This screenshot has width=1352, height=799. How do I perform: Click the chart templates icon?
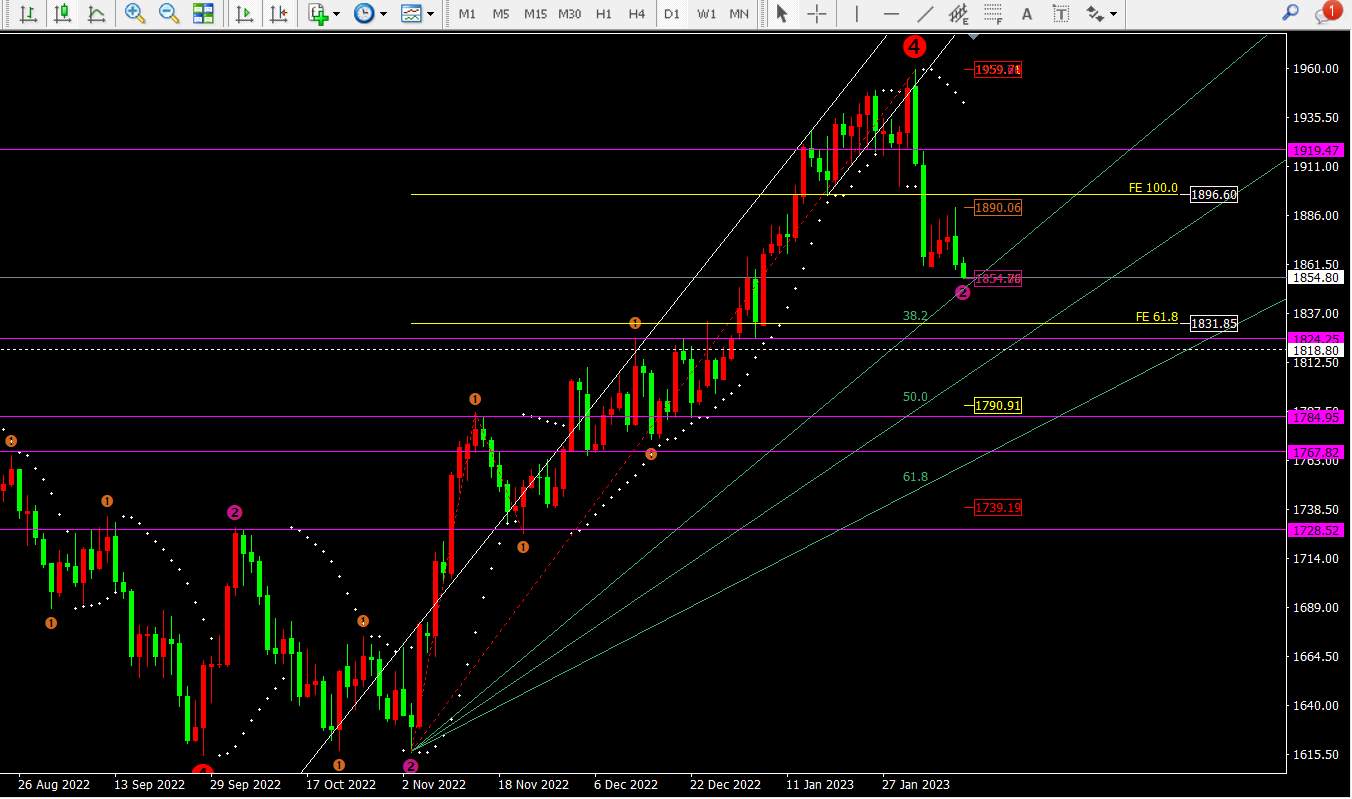[411, 14]
